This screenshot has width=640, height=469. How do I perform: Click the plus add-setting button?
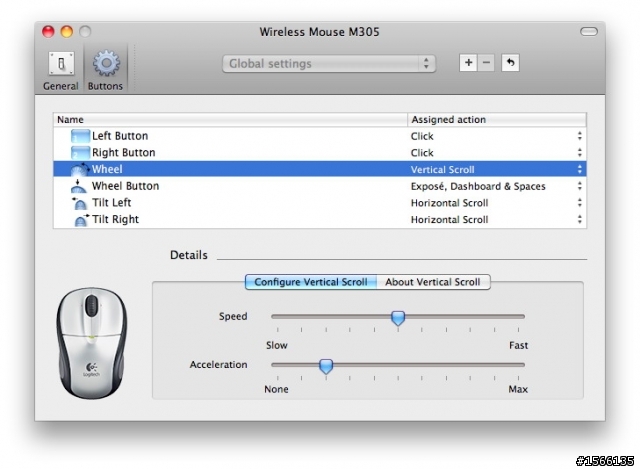[x=468, y=63]
